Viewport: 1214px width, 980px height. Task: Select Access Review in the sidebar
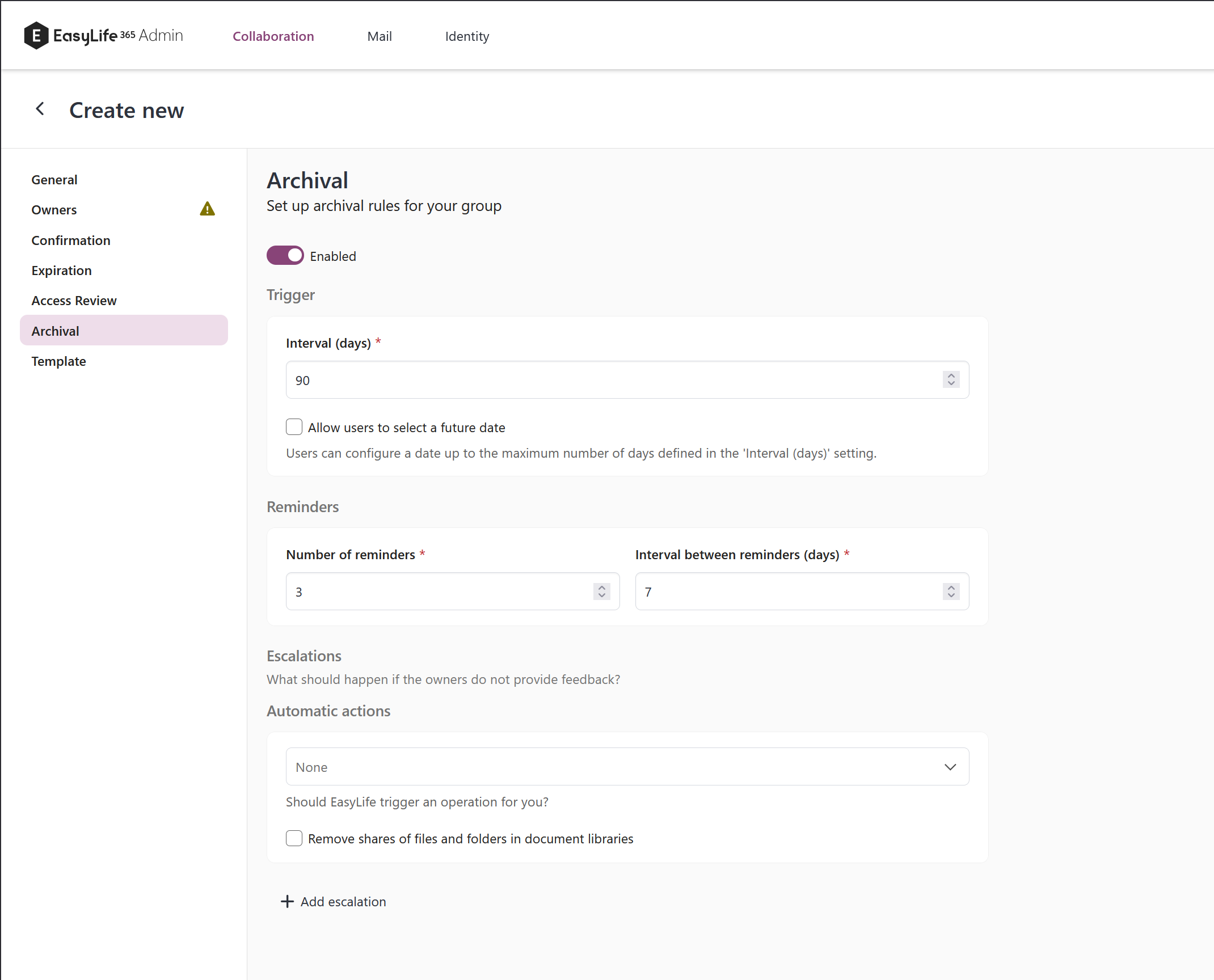[74, 301]
